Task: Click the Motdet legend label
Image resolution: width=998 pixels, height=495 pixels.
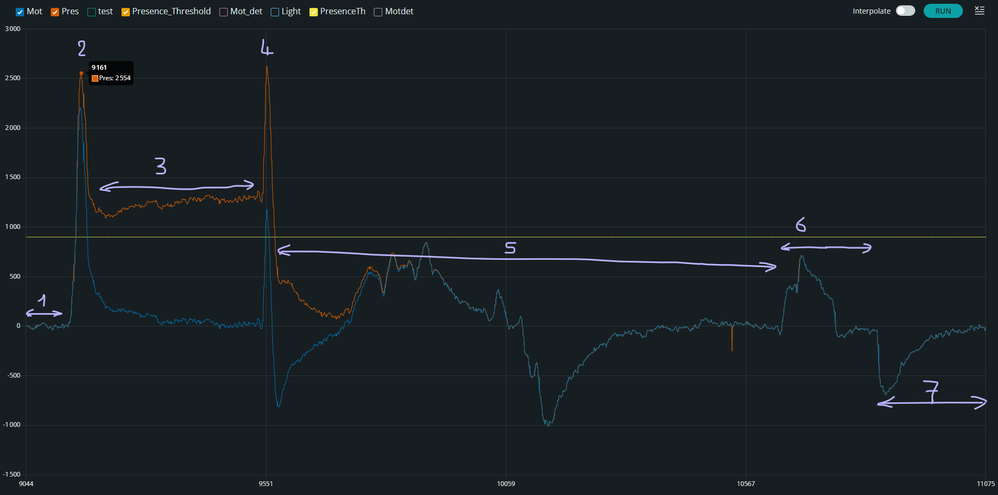Action: pos(399,11)
